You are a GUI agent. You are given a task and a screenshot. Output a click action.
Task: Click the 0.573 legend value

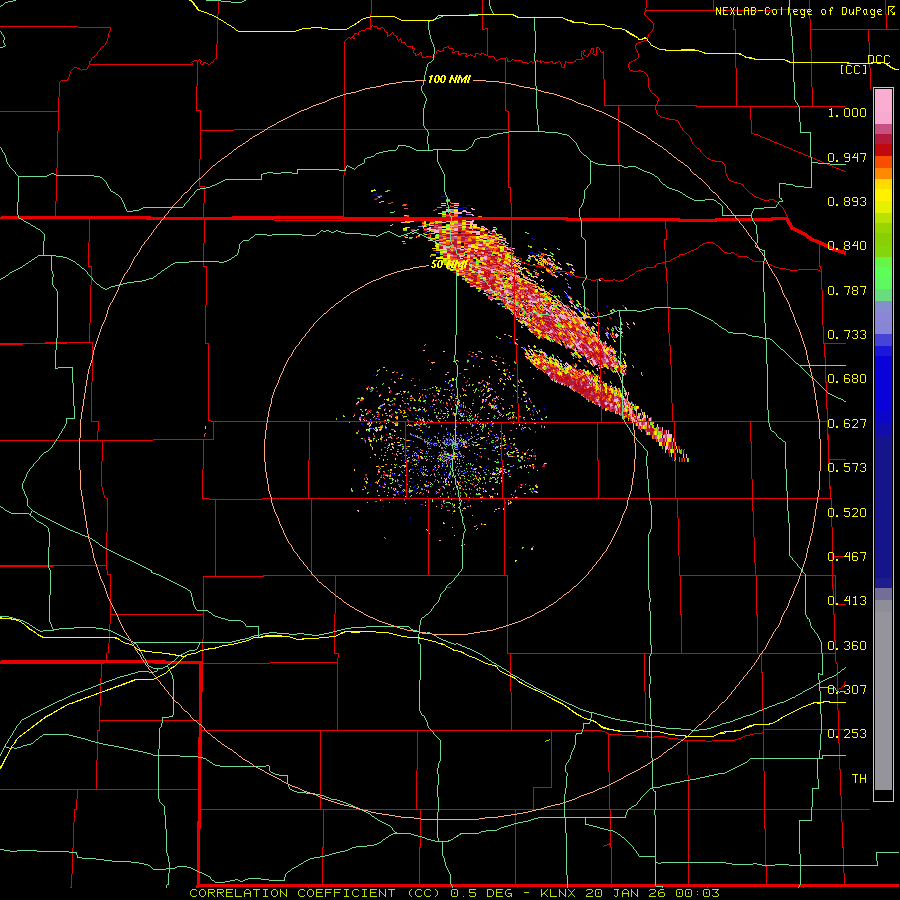pyautogui.click(x=847, y=468)
